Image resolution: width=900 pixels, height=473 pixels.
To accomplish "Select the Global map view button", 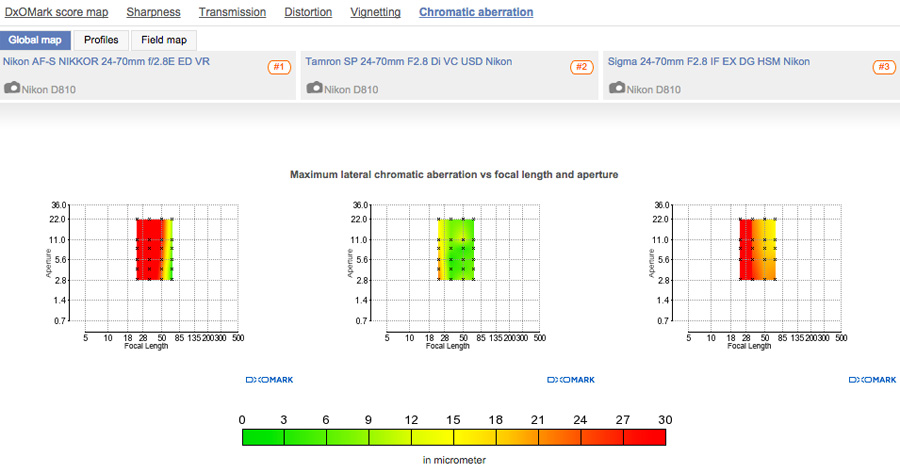I will pos(35,40).
